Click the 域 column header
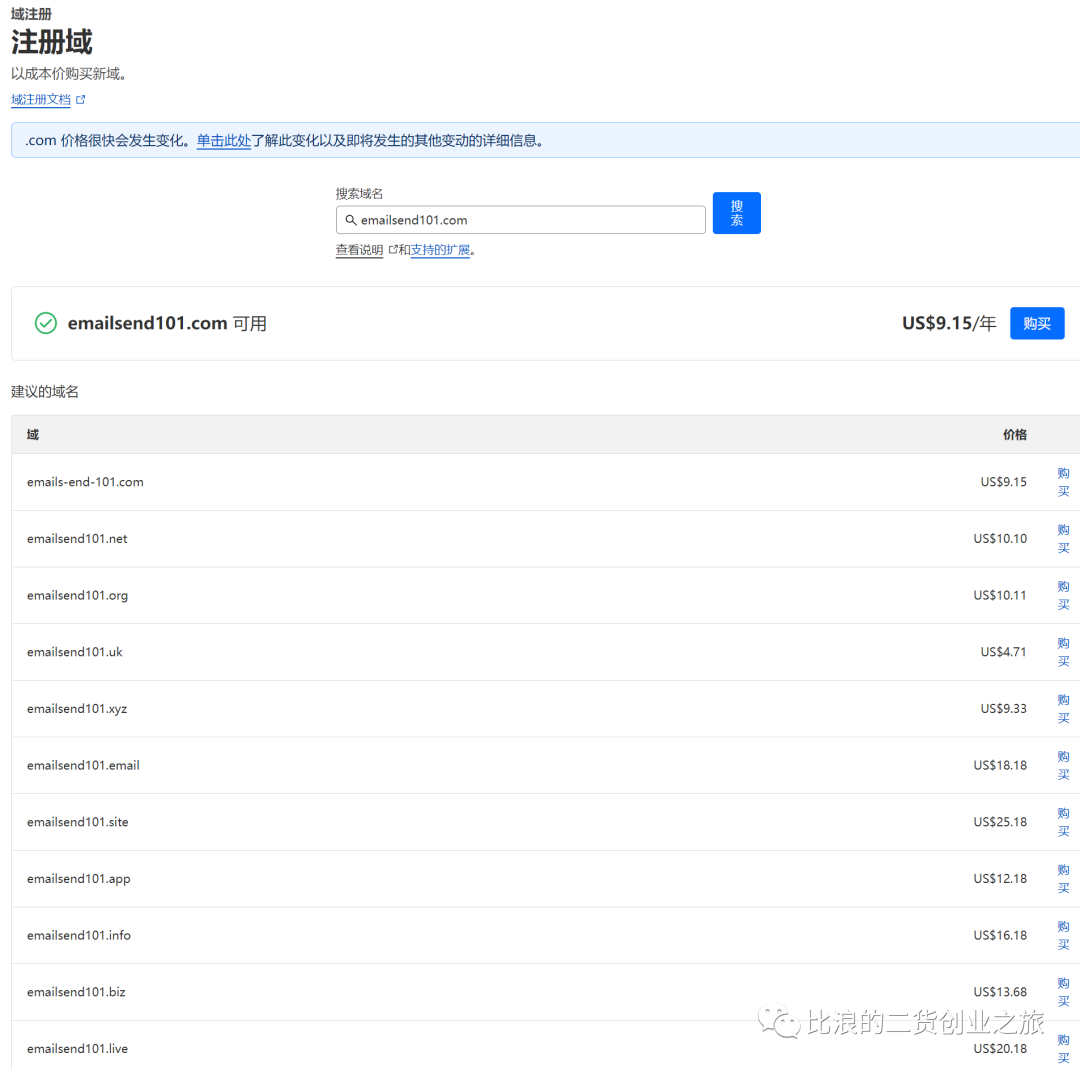The image size is (1080, 1070). [x=32, y=434]
